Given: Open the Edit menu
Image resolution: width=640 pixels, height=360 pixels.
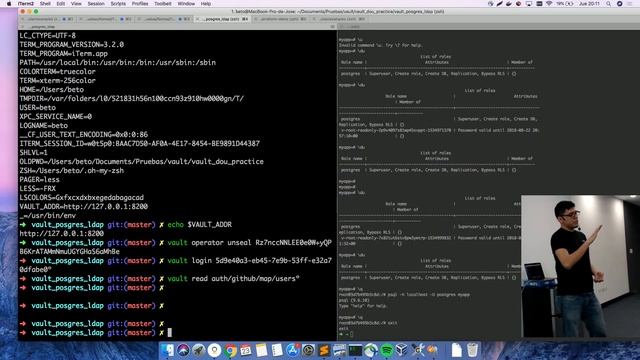Looking at the screenshot, I should tap(61, 4).
